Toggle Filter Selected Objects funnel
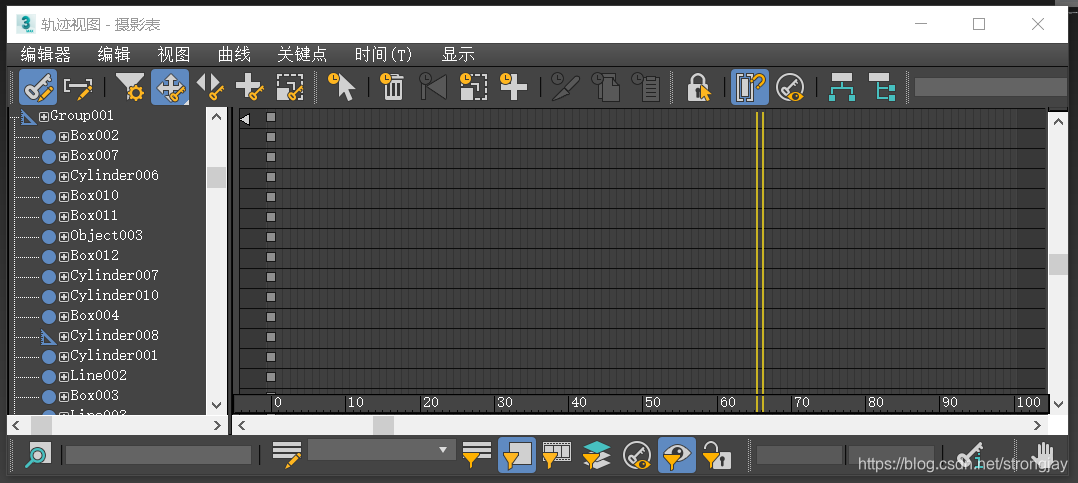The height and width of the screenshot is (483, 1078). click(517, 455)
